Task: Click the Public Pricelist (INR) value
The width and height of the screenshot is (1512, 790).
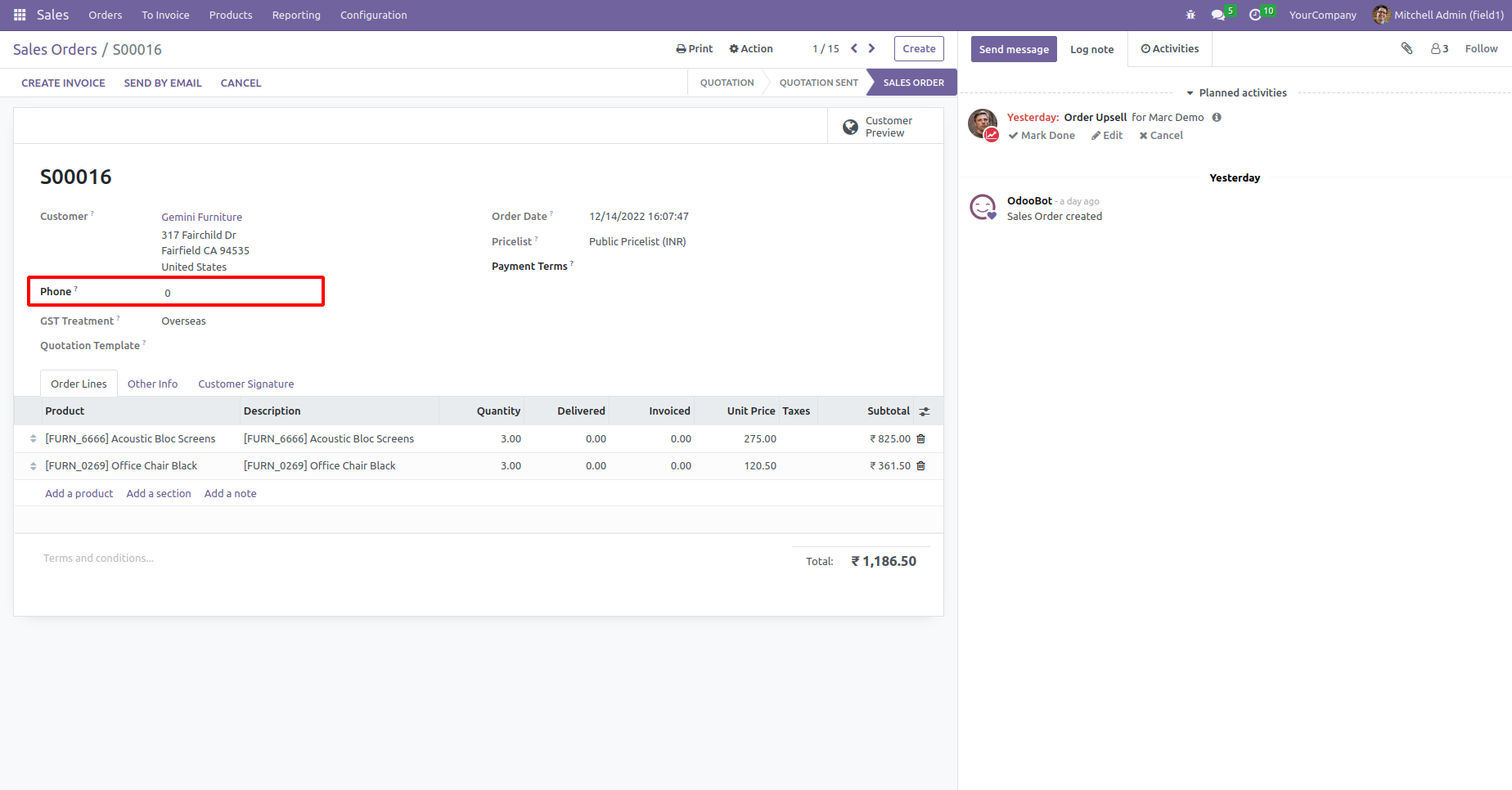Action: tap(637, 241)
